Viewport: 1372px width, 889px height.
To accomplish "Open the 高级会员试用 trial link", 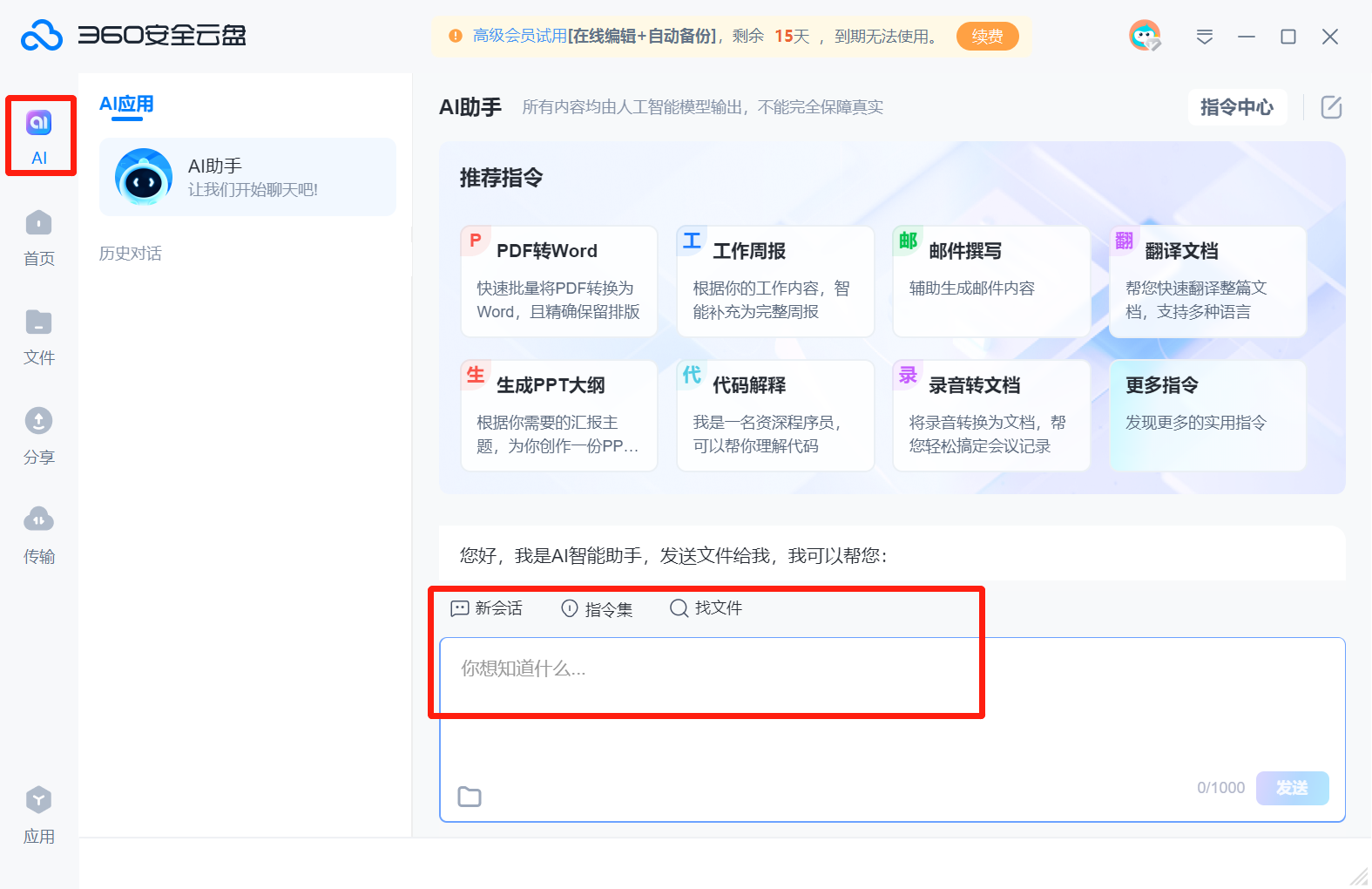I will 520,37.
